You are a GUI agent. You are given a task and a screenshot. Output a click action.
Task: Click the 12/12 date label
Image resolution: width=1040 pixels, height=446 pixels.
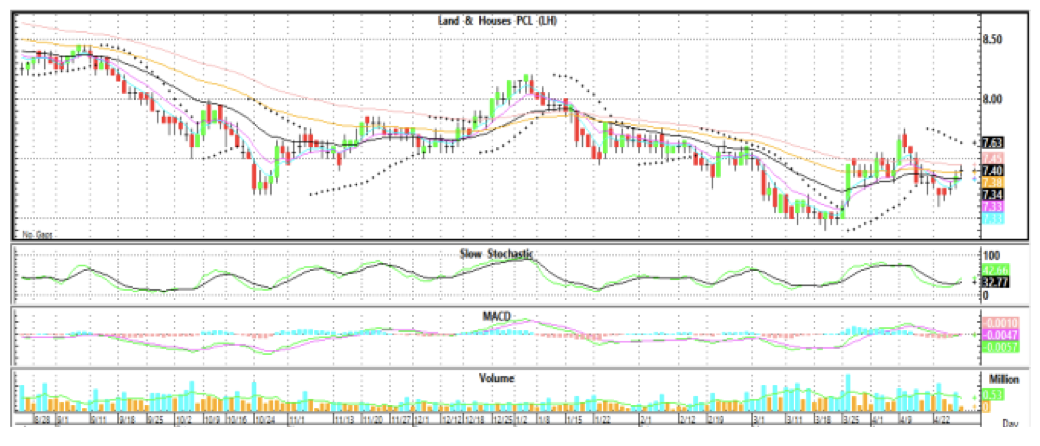point(452,419)
